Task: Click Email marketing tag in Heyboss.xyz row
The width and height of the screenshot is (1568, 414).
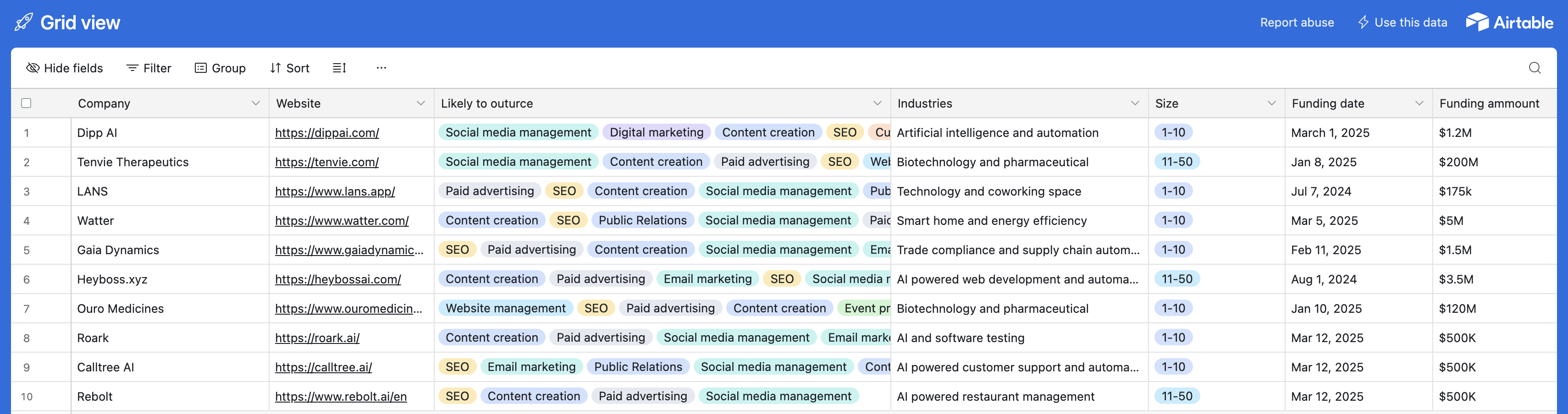Action: [x=707, y=279]
